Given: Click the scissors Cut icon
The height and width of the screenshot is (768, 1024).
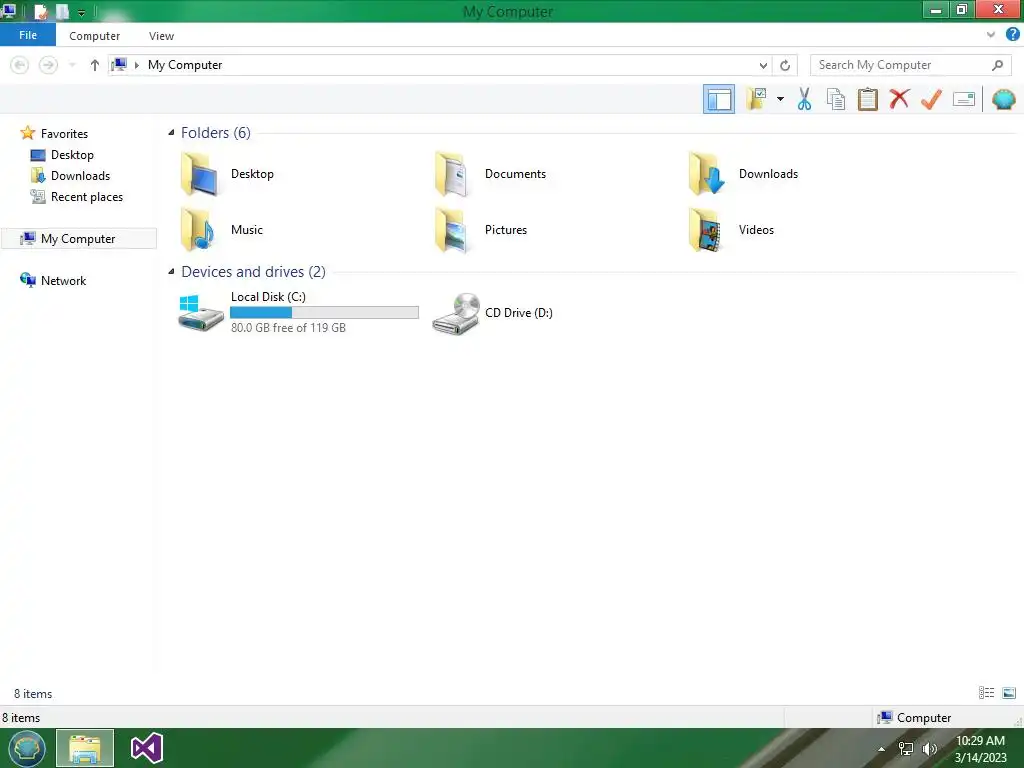Looking at the screenshot, I should pos(804,99).
